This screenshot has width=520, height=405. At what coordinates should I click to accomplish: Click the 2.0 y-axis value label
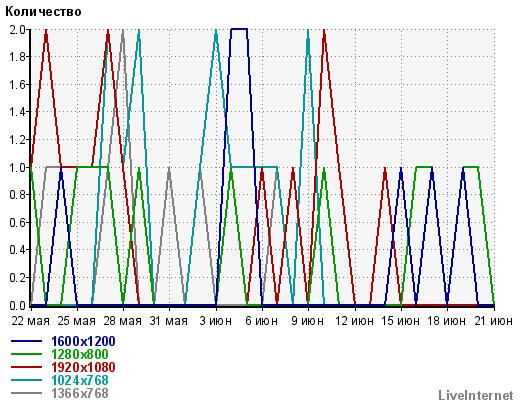17,30
